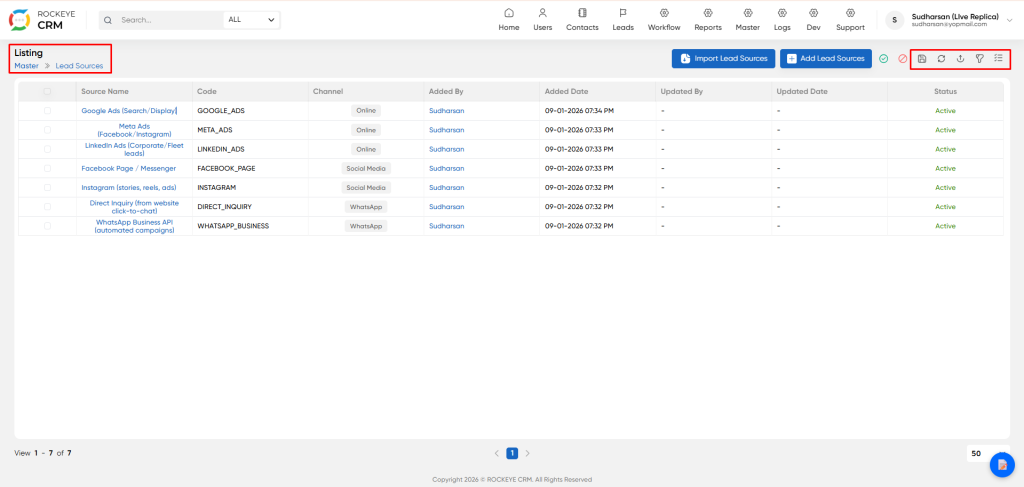Open the search scope ALL dropdown
Screen dimensions: 1024x487
click(251, 20)
